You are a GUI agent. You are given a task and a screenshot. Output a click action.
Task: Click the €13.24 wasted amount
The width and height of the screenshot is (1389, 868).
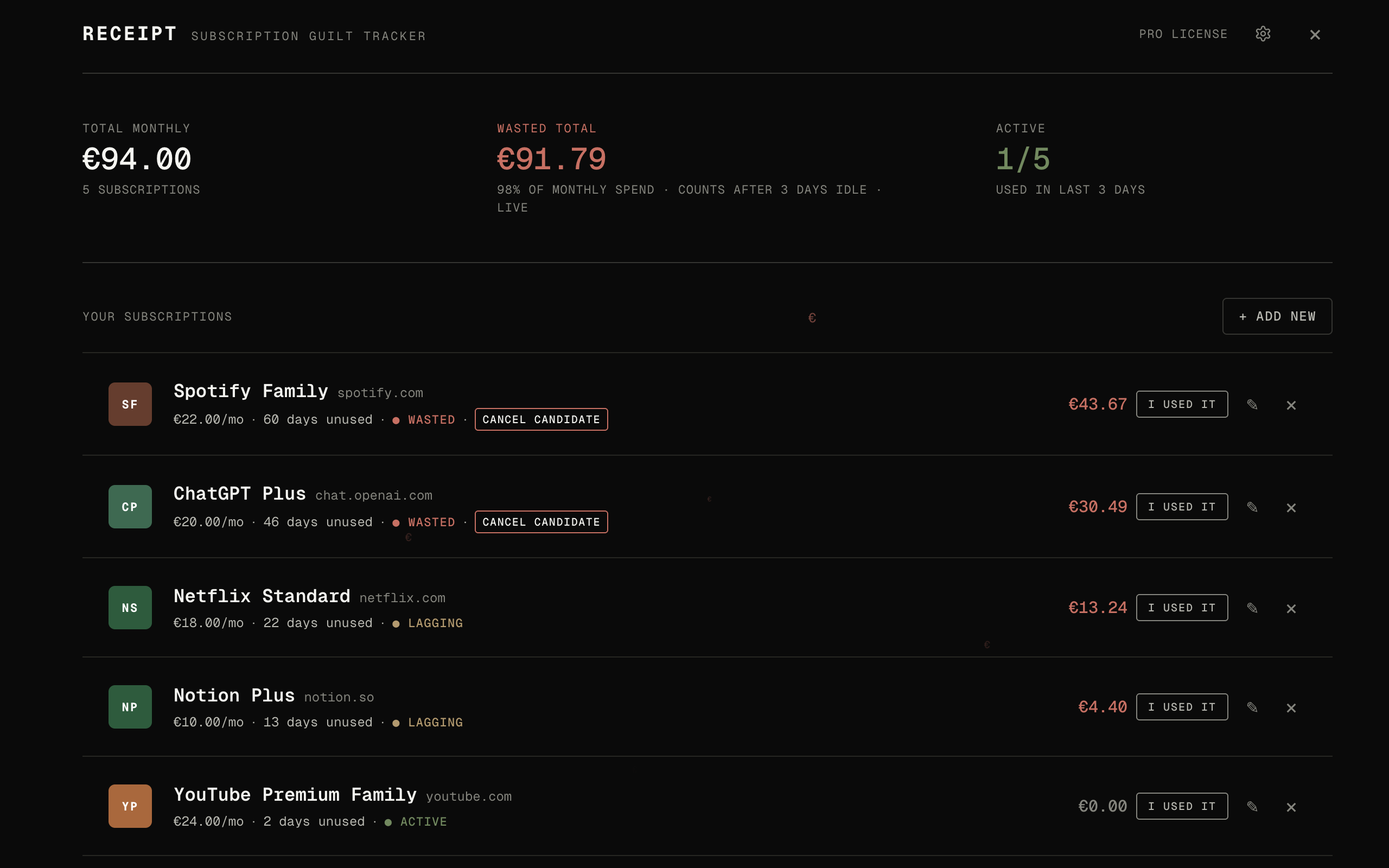point(1098,608)
